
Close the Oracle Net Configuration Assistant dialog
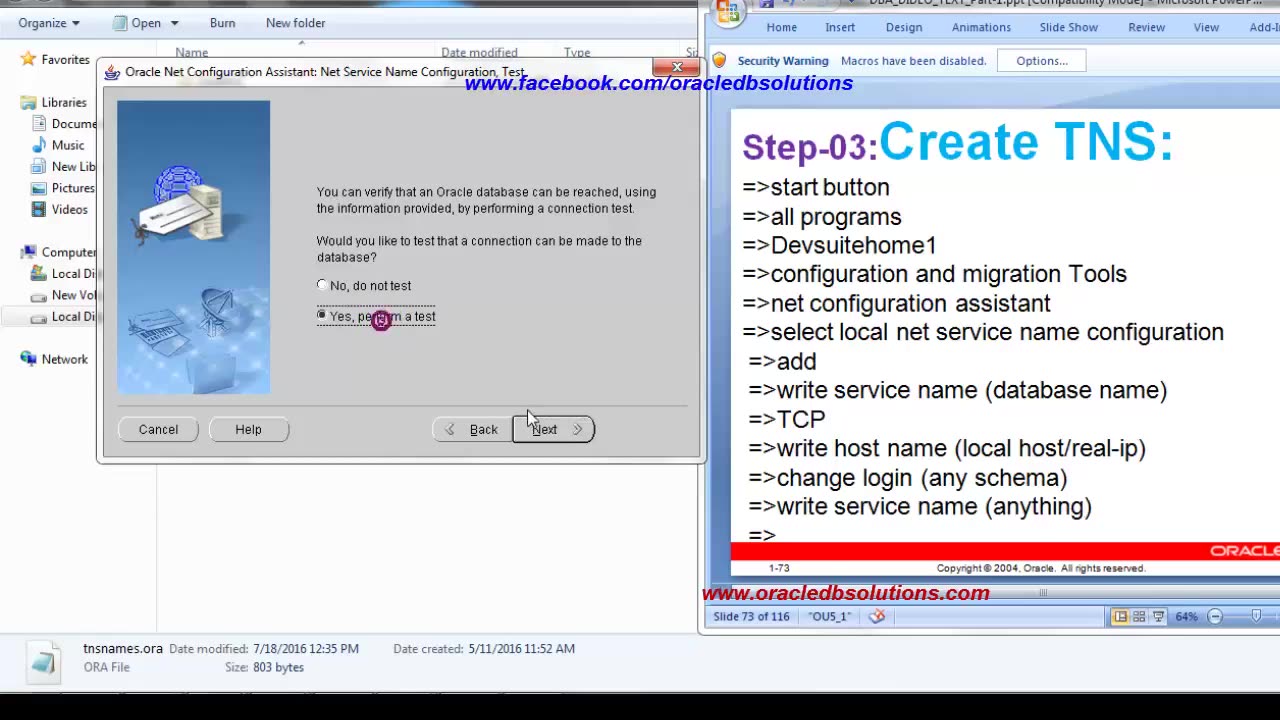677,68
